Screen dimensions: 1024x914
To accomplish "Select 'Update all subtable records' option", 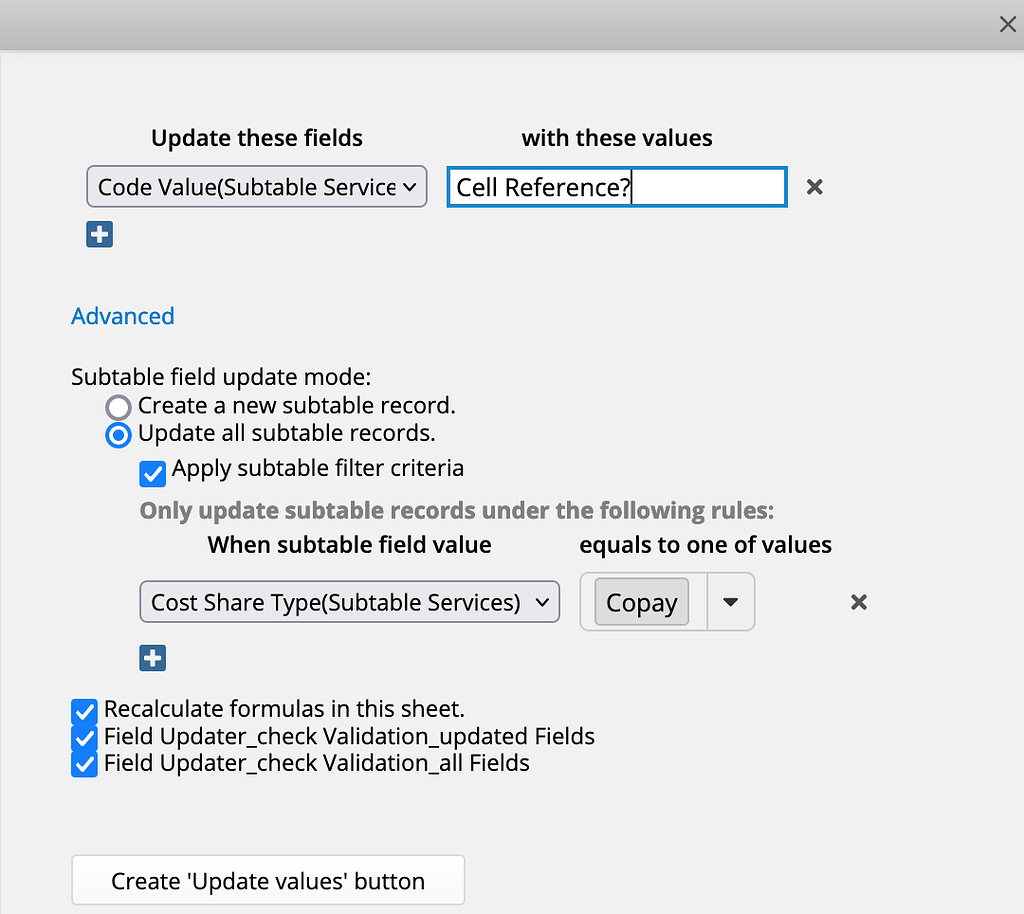I will pos(118,435).
